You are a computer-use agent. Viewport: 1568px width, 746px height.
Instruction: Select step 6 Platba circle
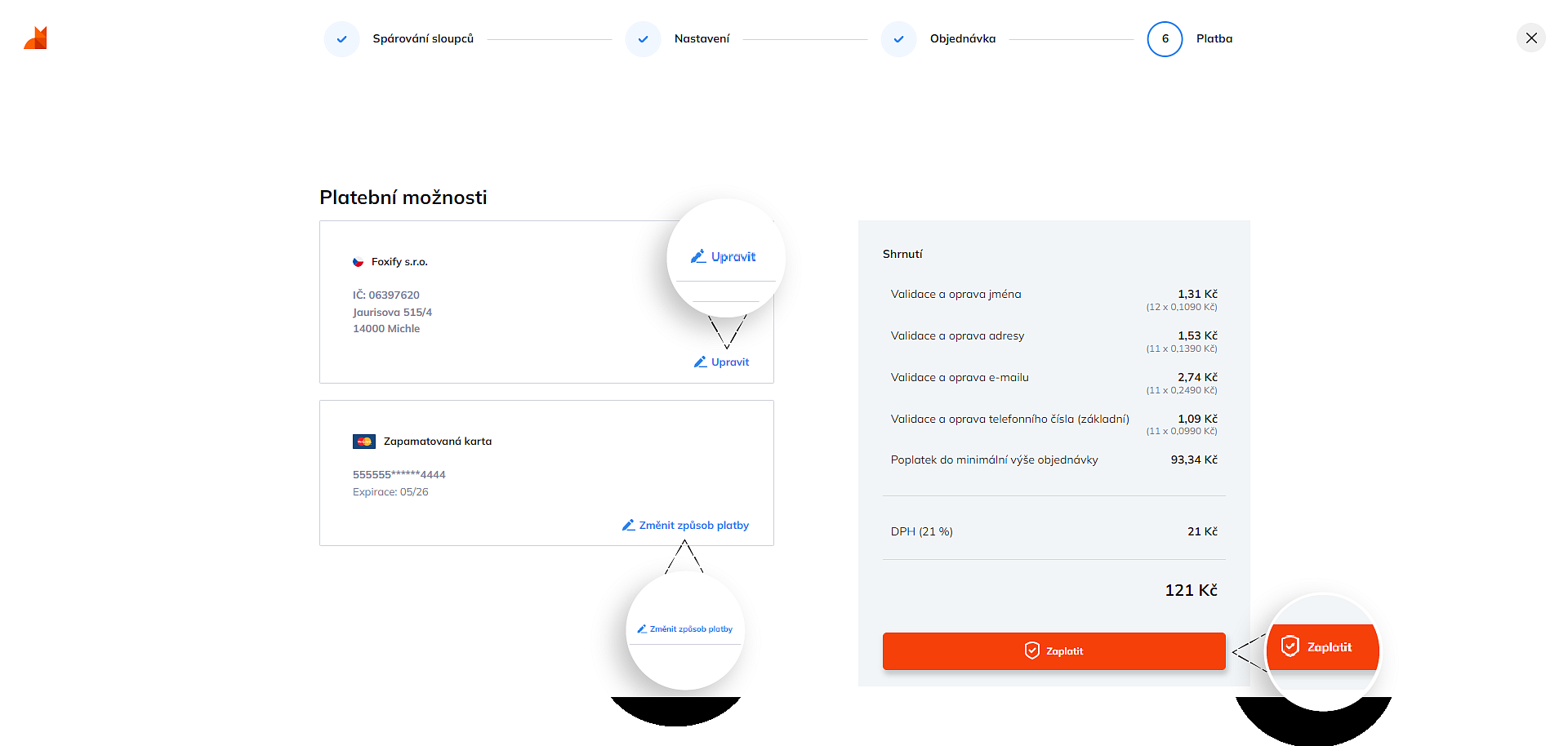point(1165,39)
